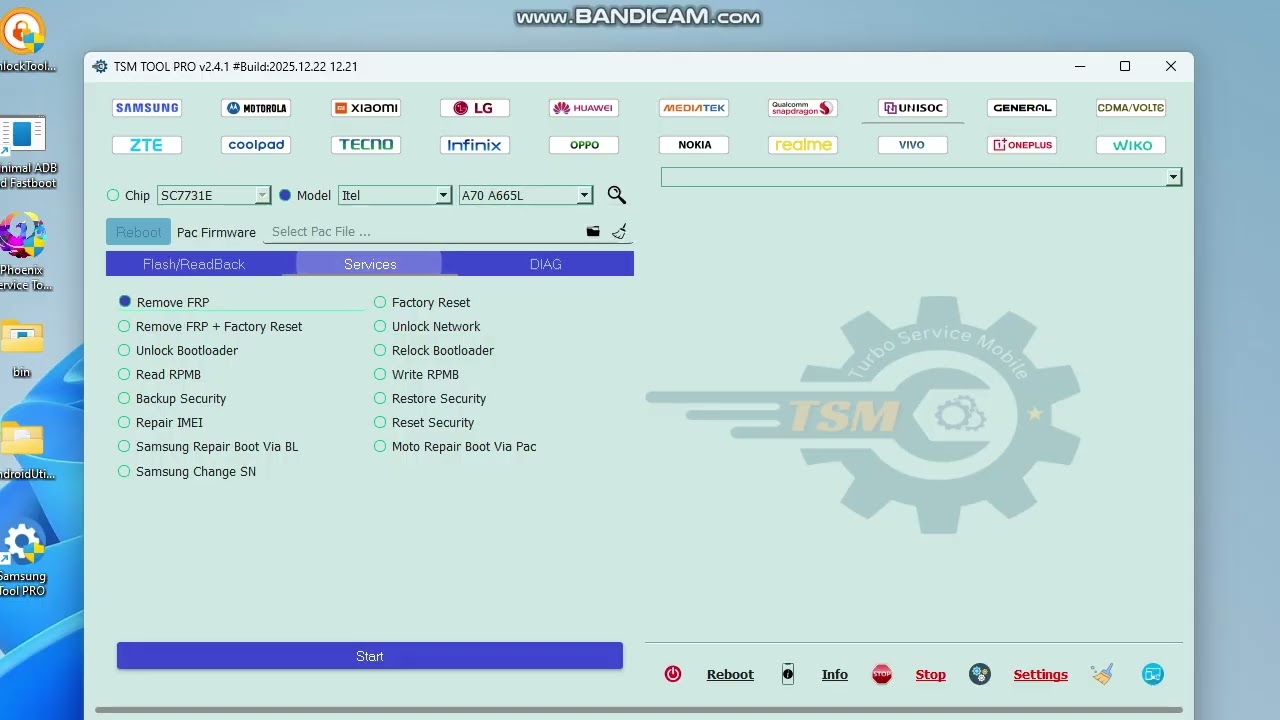Choose the Factory Reset option
This screenshot has width=1280, height=720.
(x=422, y=302)
